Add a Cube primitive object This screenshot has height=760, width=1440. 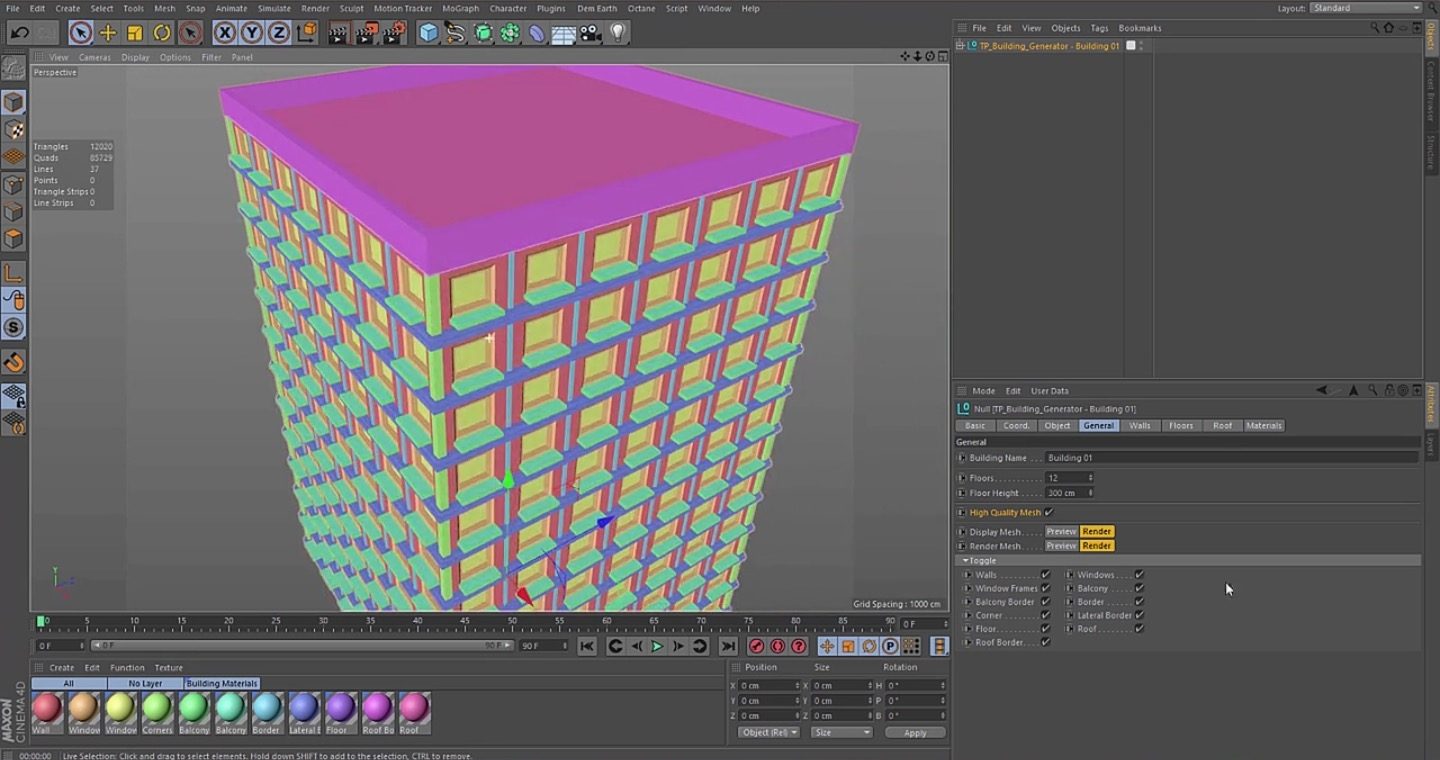[x=429, y=33]
